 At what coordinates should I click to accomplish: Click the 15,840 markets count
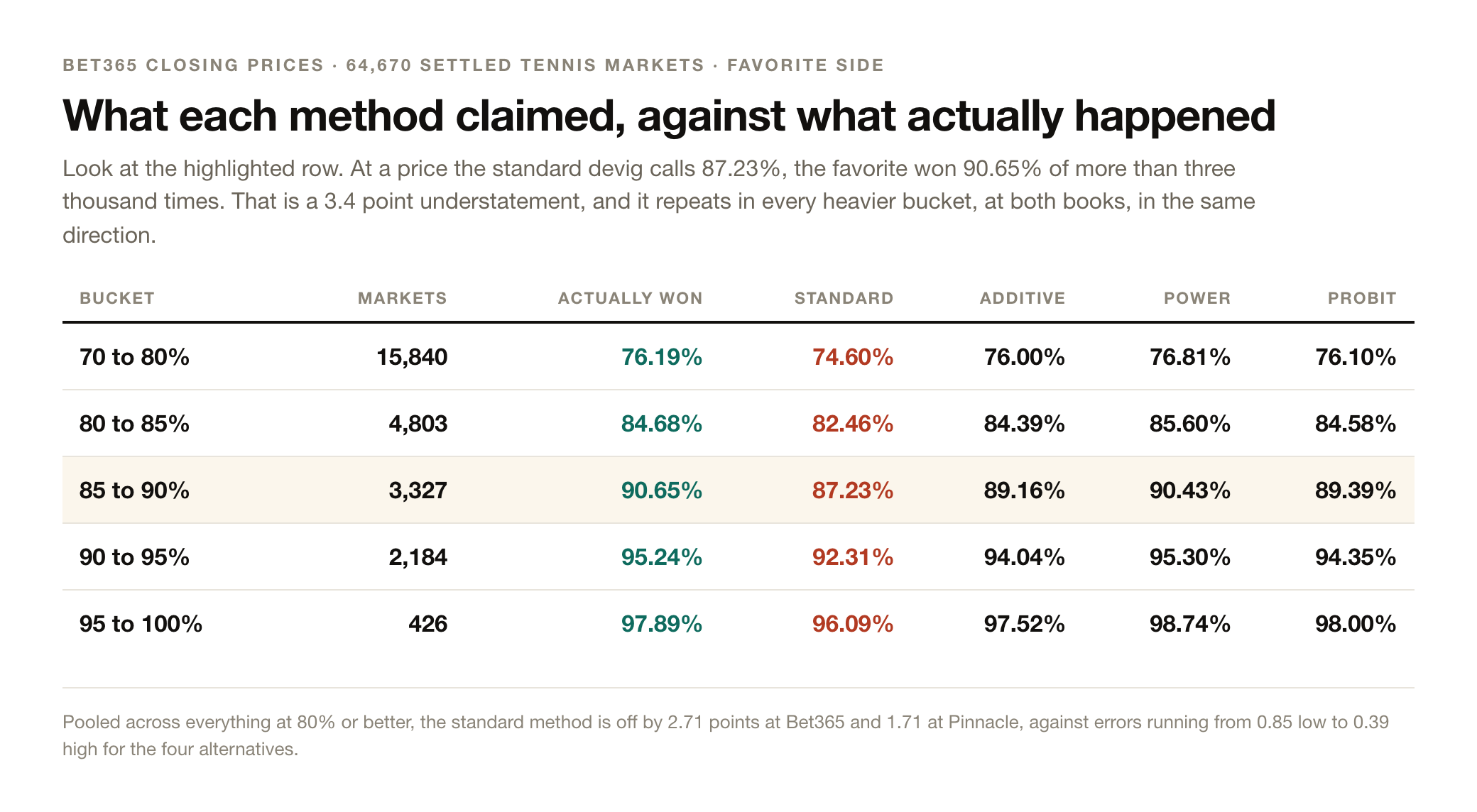pos(412,356)
